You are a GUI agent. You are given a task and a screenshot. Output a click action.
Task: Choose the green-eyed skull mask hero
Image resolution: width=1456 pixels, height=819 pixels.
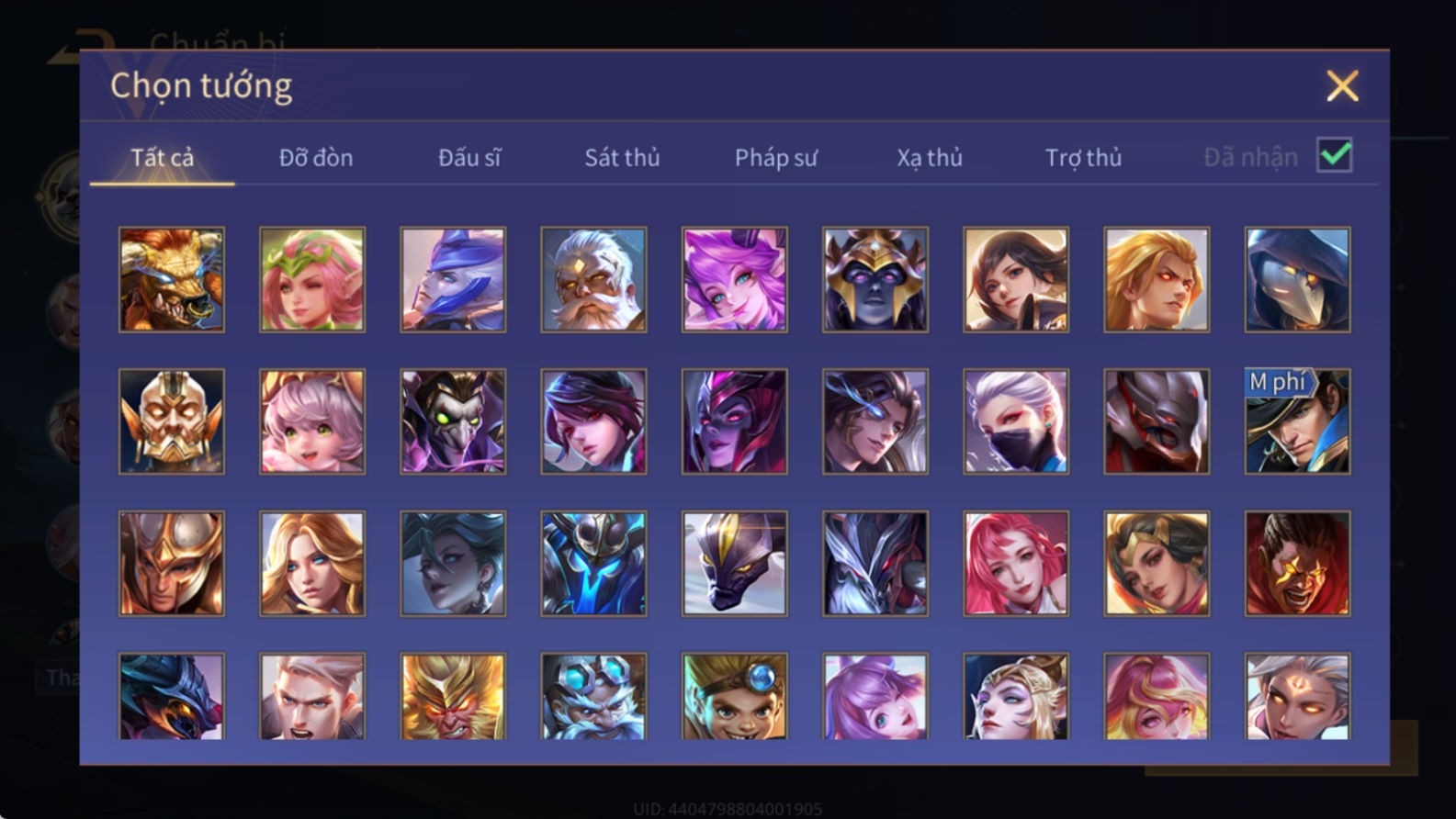(453, 421)
